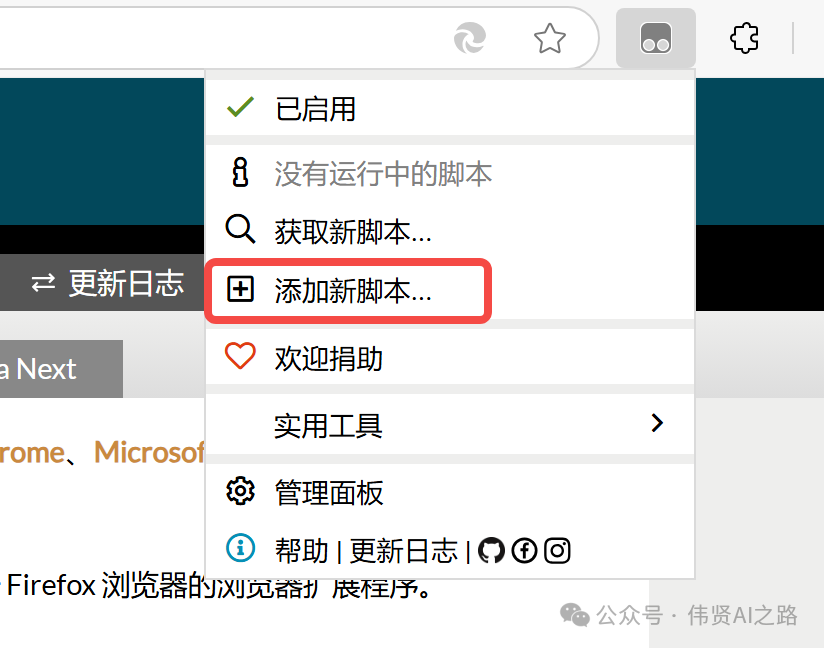The width and height of the screenshot is (824, 648).
Task: Follow the orange Microsoft link on the page
Action: [149, 452]
